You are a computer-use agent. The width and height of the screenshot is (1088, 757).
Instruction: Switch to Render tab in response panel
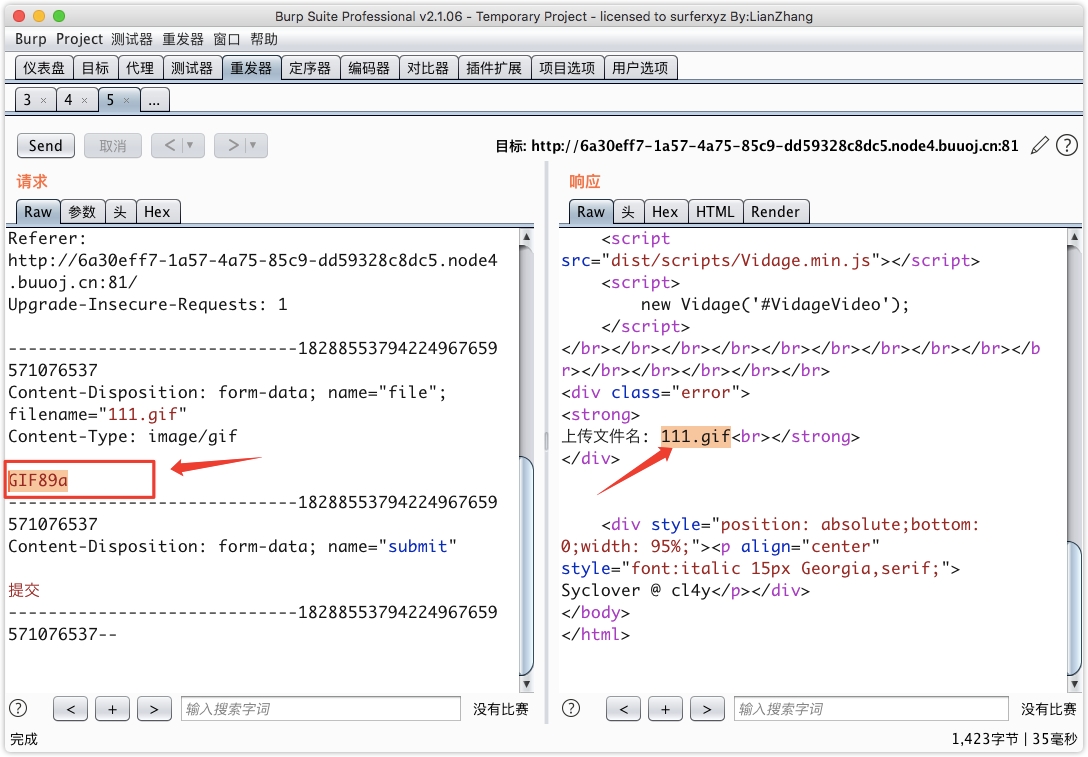[775, 212]
